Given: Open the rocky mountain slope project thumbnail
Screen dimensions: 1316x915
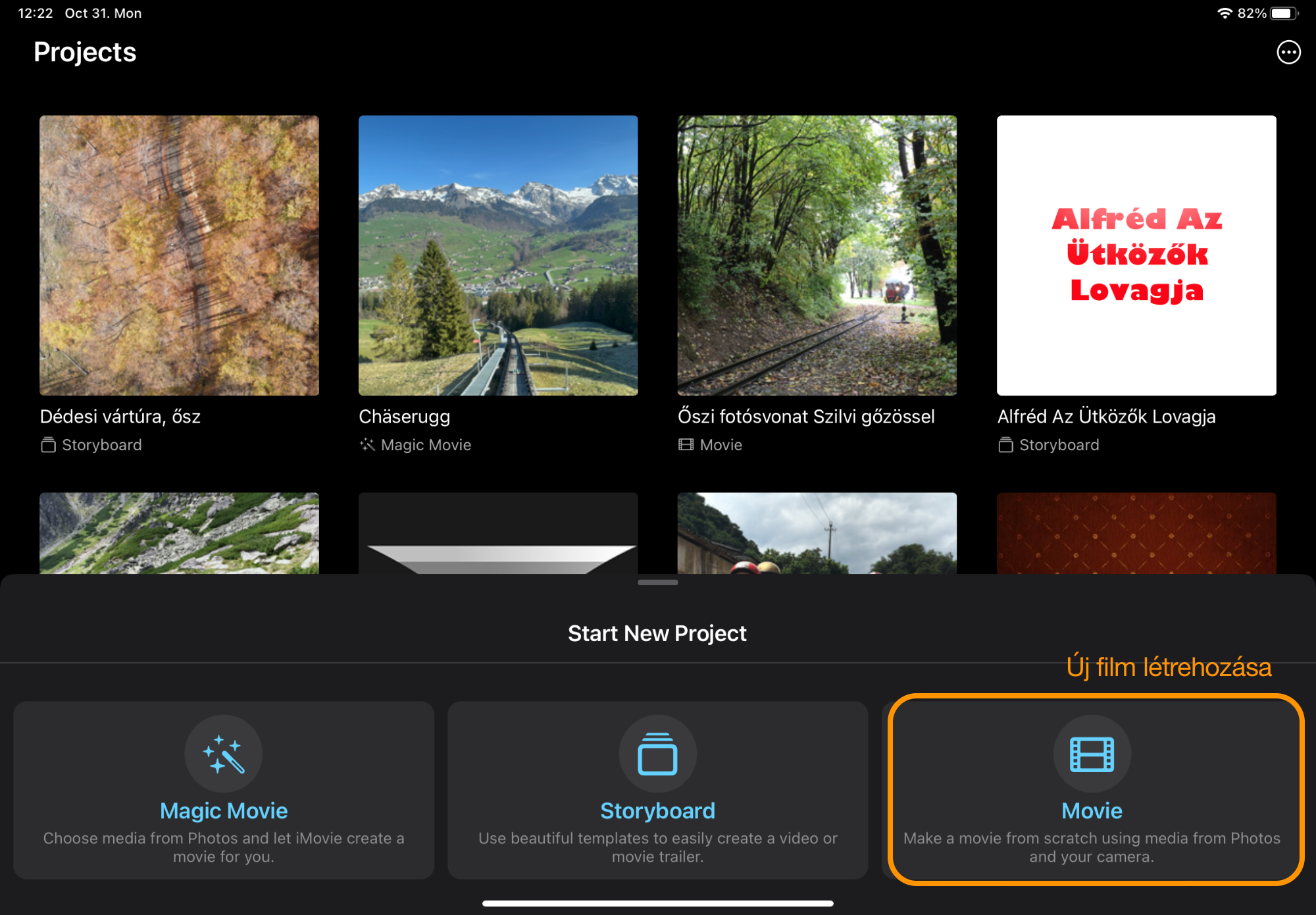Looking at the screenshot, I should (x=179, y=533).
